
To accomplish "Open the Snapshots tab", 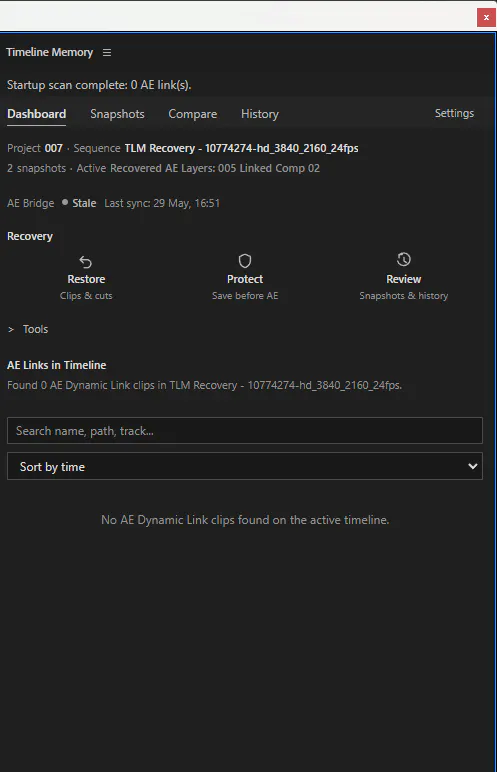I will [117, 114].
